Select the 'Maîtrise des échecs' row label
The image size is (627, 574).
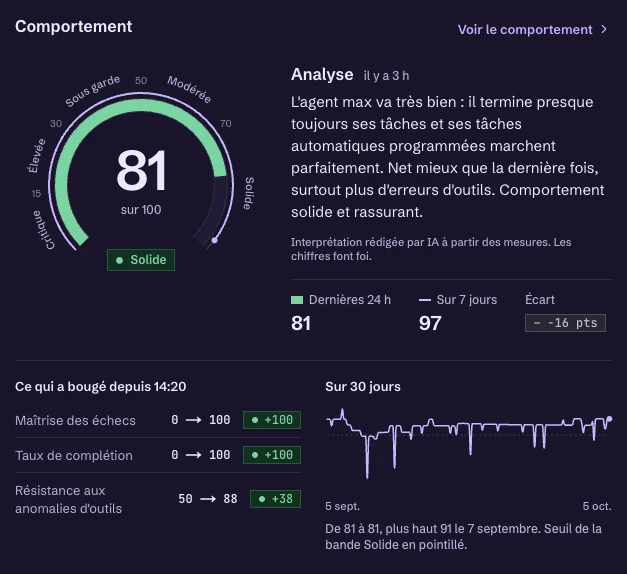click(75, 420)
